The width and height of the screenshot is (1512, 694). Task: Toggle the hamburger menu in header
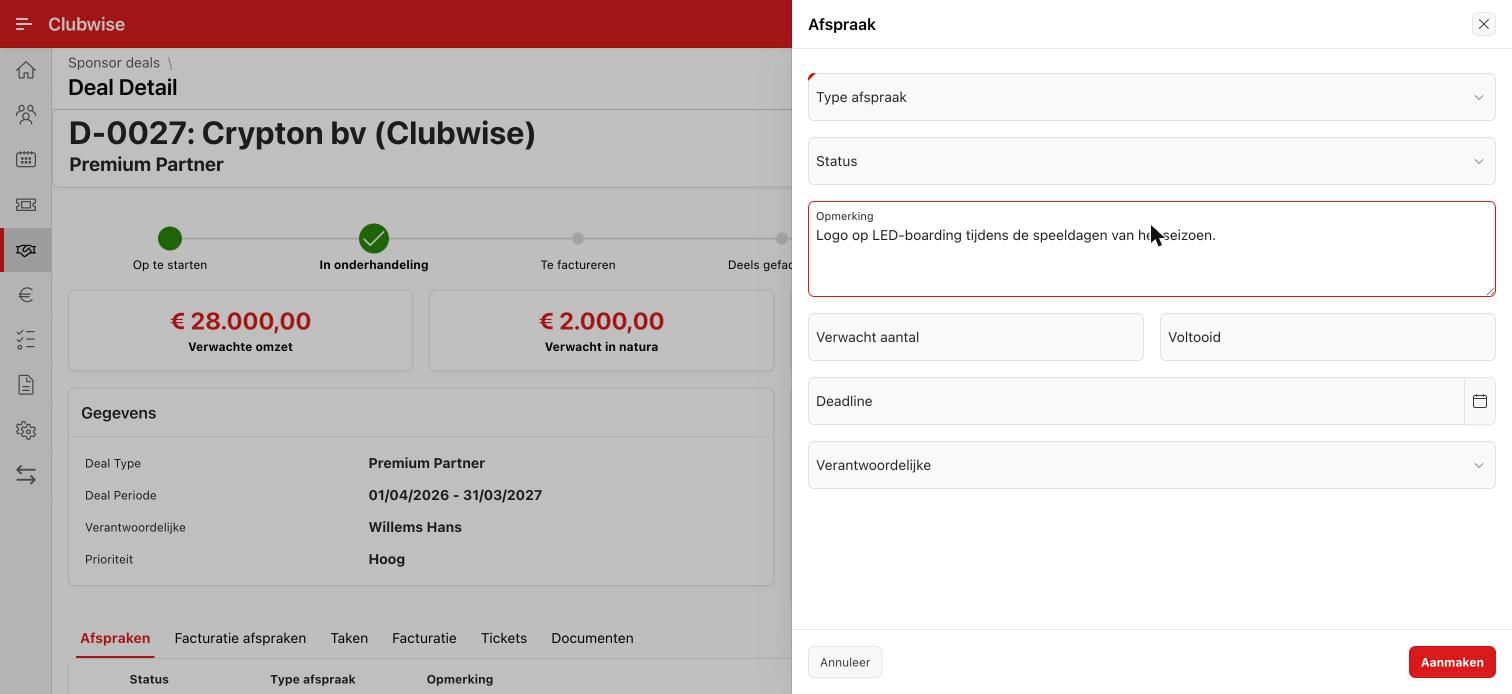(x=24, y=24)
